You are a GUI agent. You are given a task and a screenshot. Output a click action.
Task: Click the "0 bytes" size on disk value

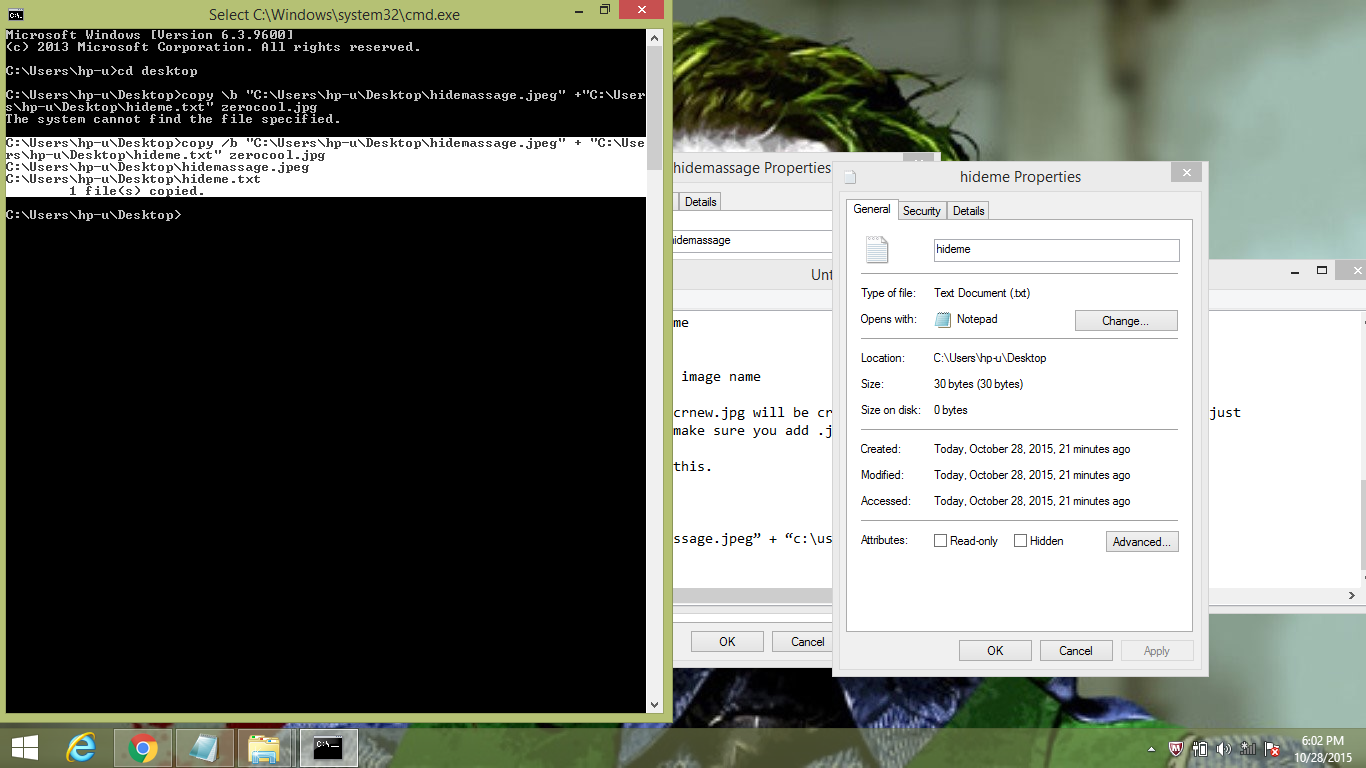point(951,410)
